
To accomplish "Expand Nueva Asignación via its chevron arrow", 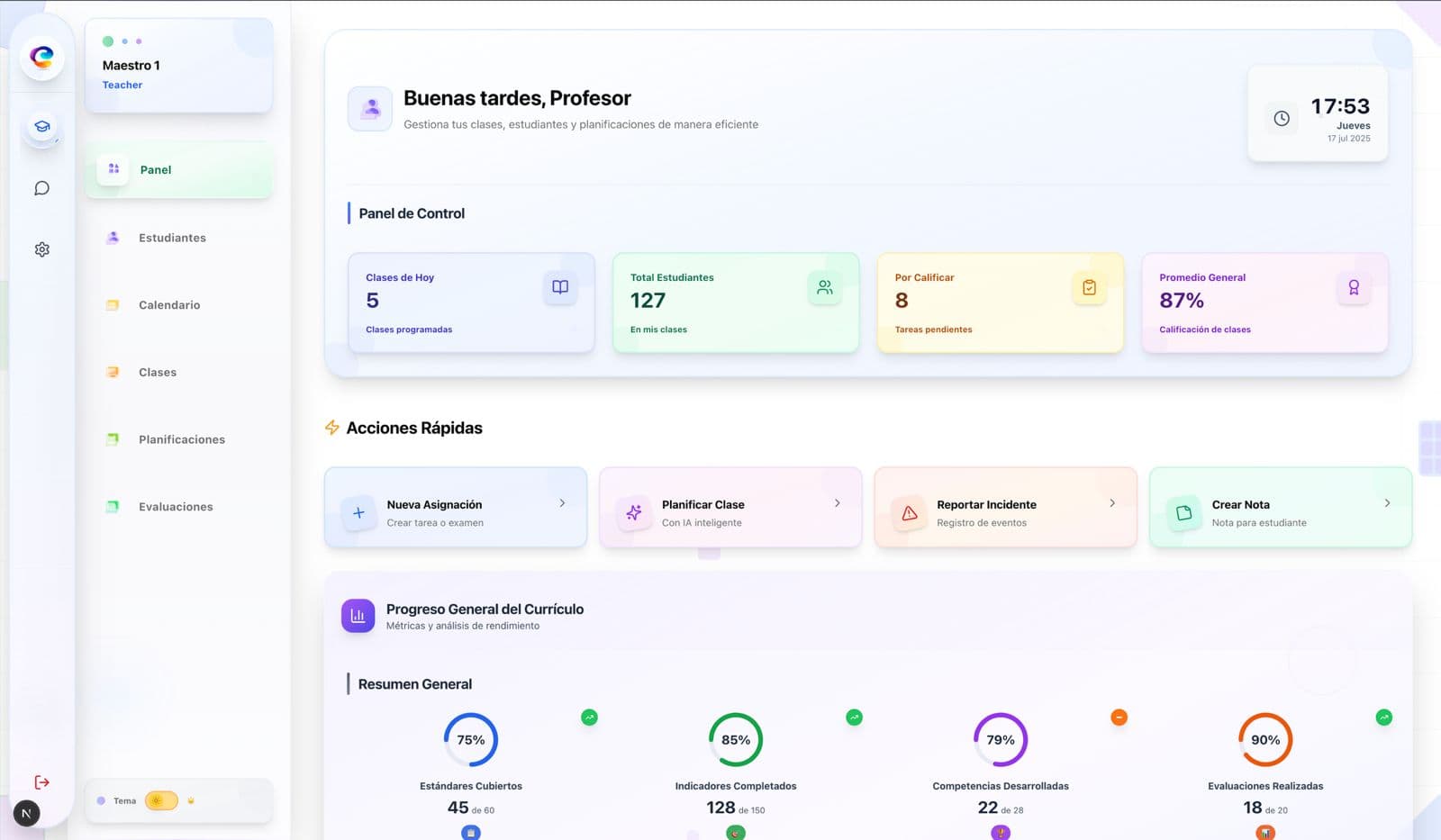I will click(562, 503).
